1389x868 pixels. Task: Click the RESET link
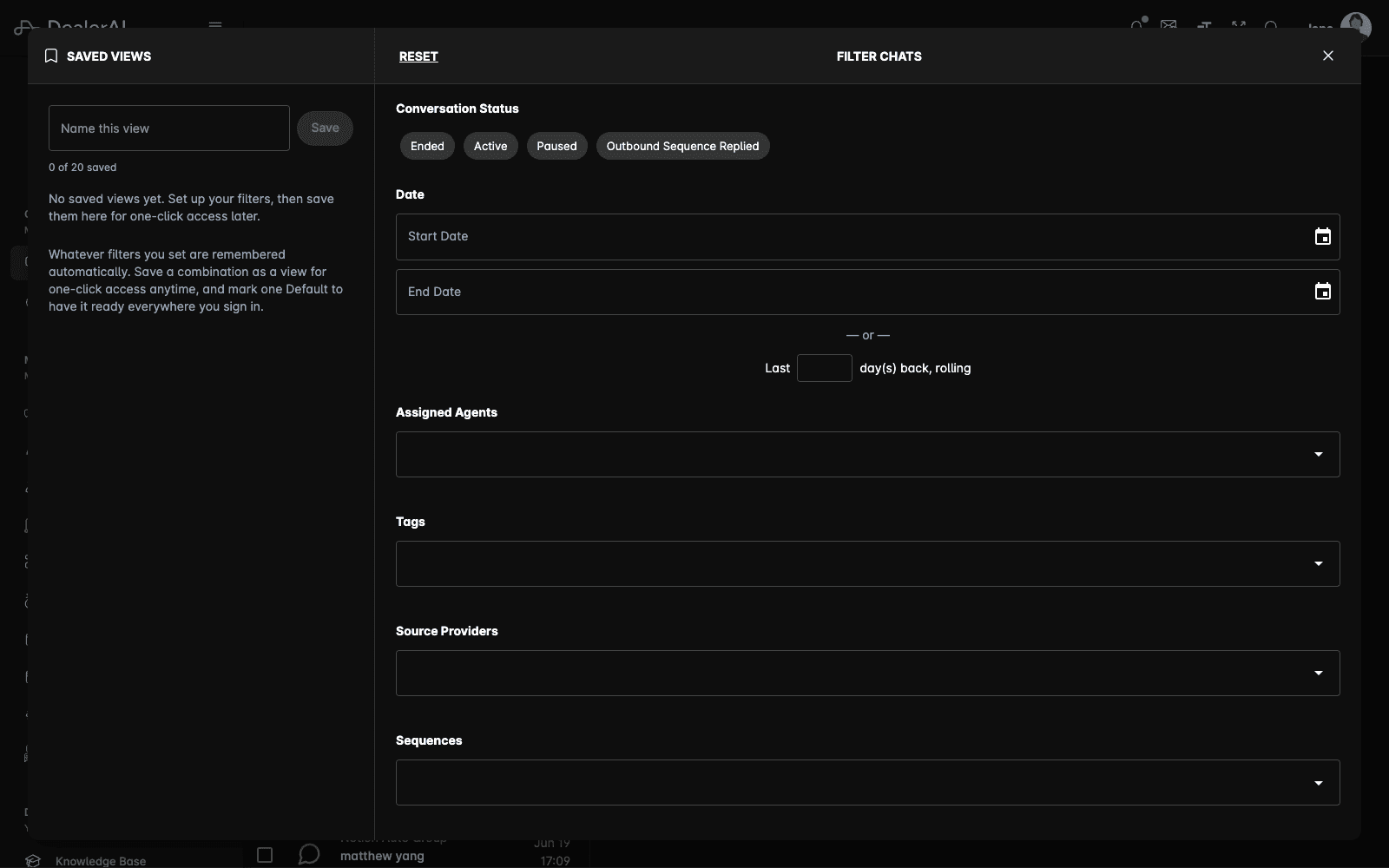point(418,56)
